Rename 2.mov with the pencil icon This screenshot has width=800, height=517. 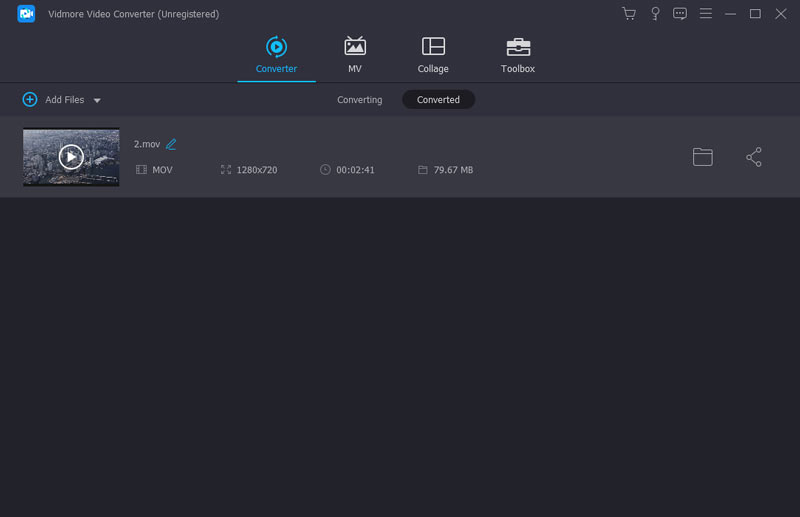point(171,144)
